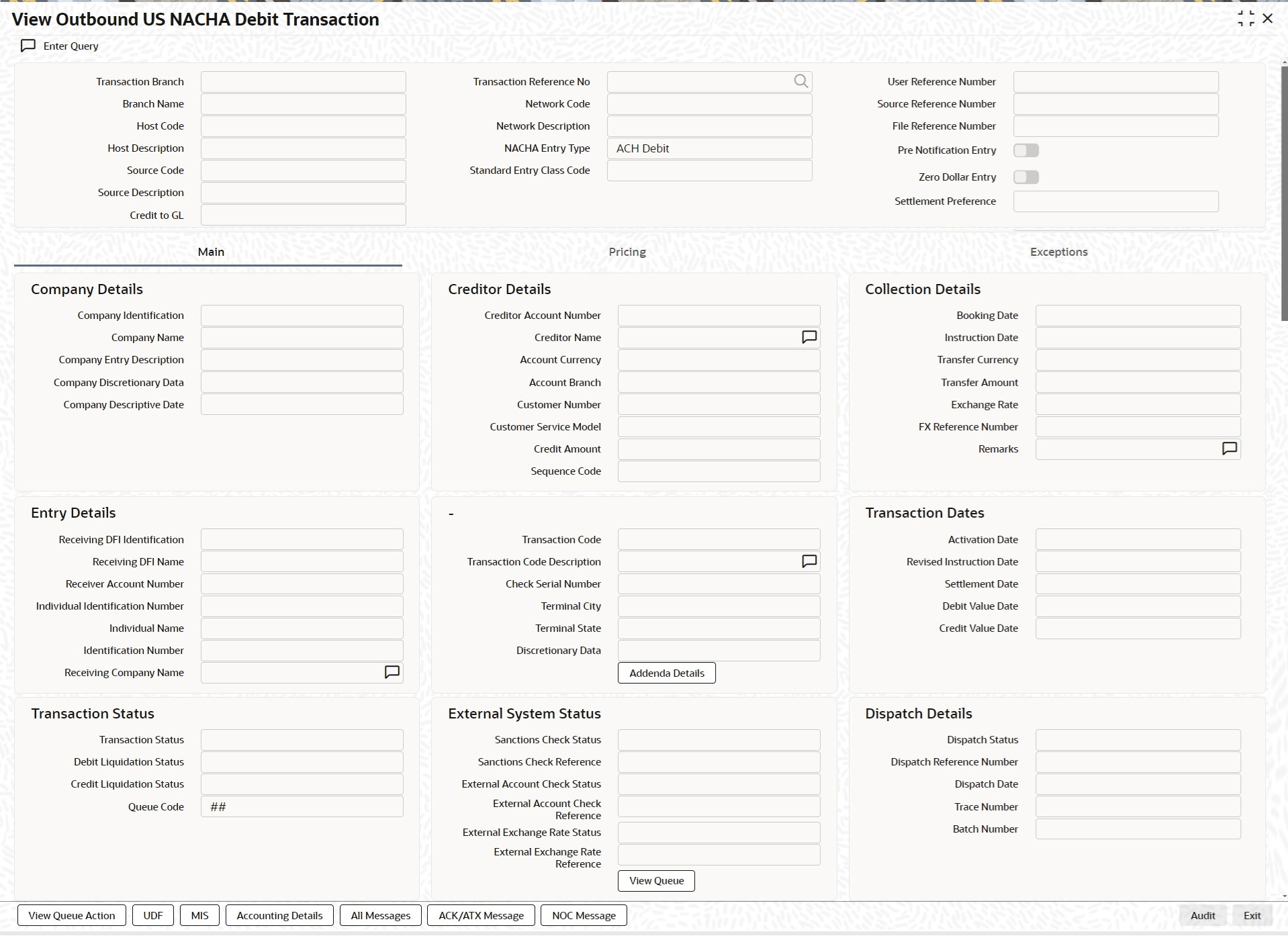
Task: Focus the Source Code field
Action: click(x=304, y=171)
